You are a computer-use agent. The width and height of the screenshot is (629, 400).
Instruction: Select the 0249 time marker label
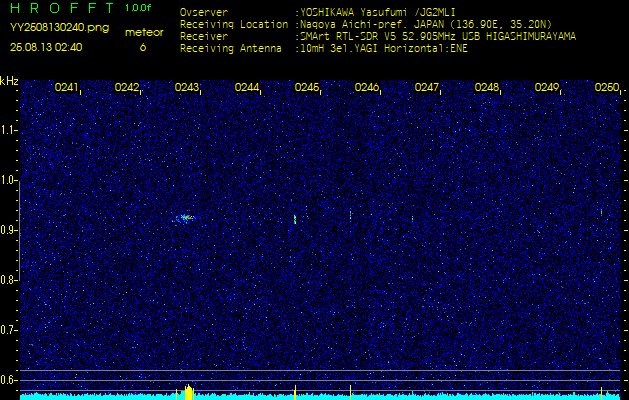coord(546,87)
